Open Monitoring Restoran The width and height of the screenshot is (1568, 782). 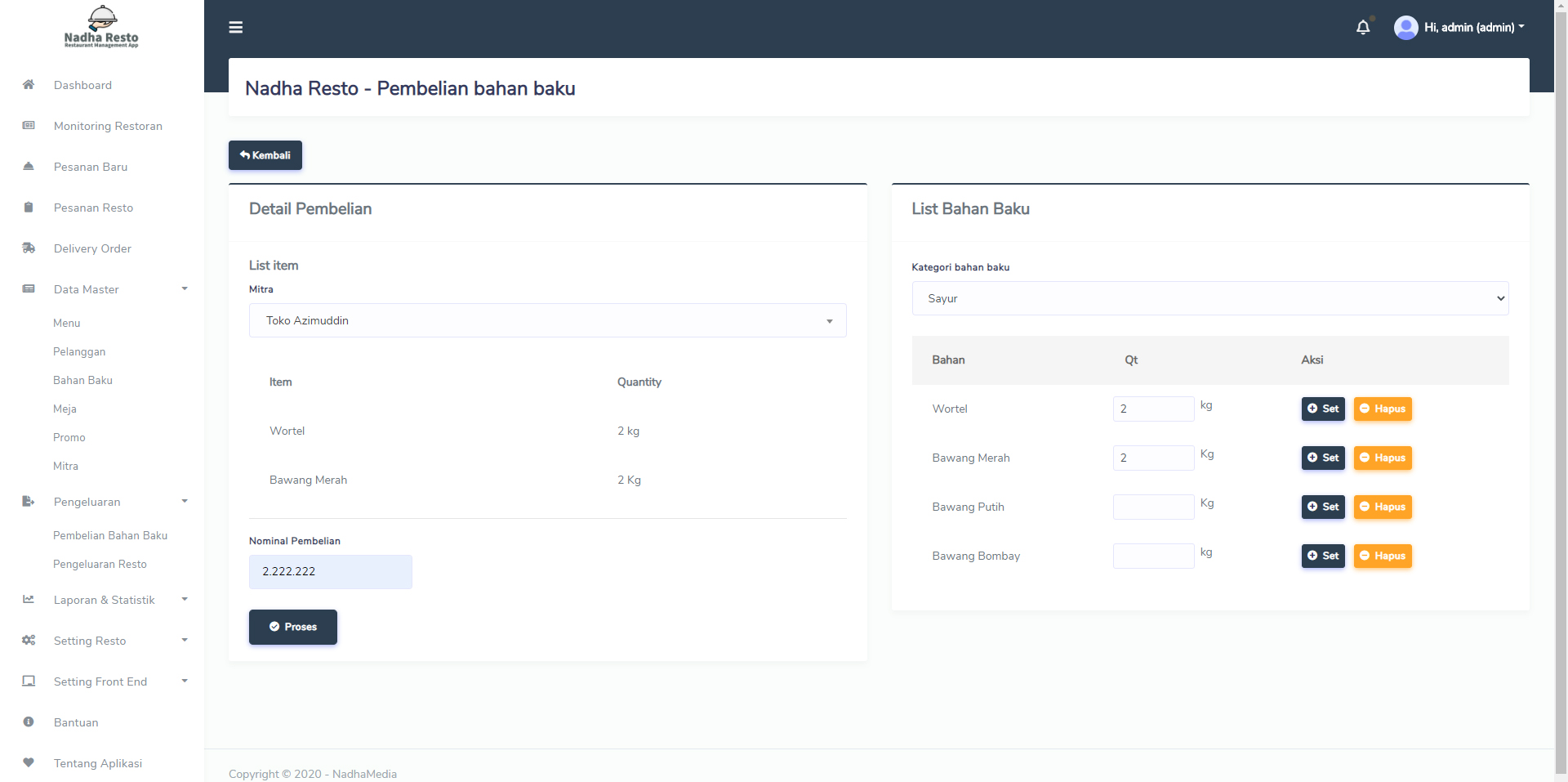(108, 126)
